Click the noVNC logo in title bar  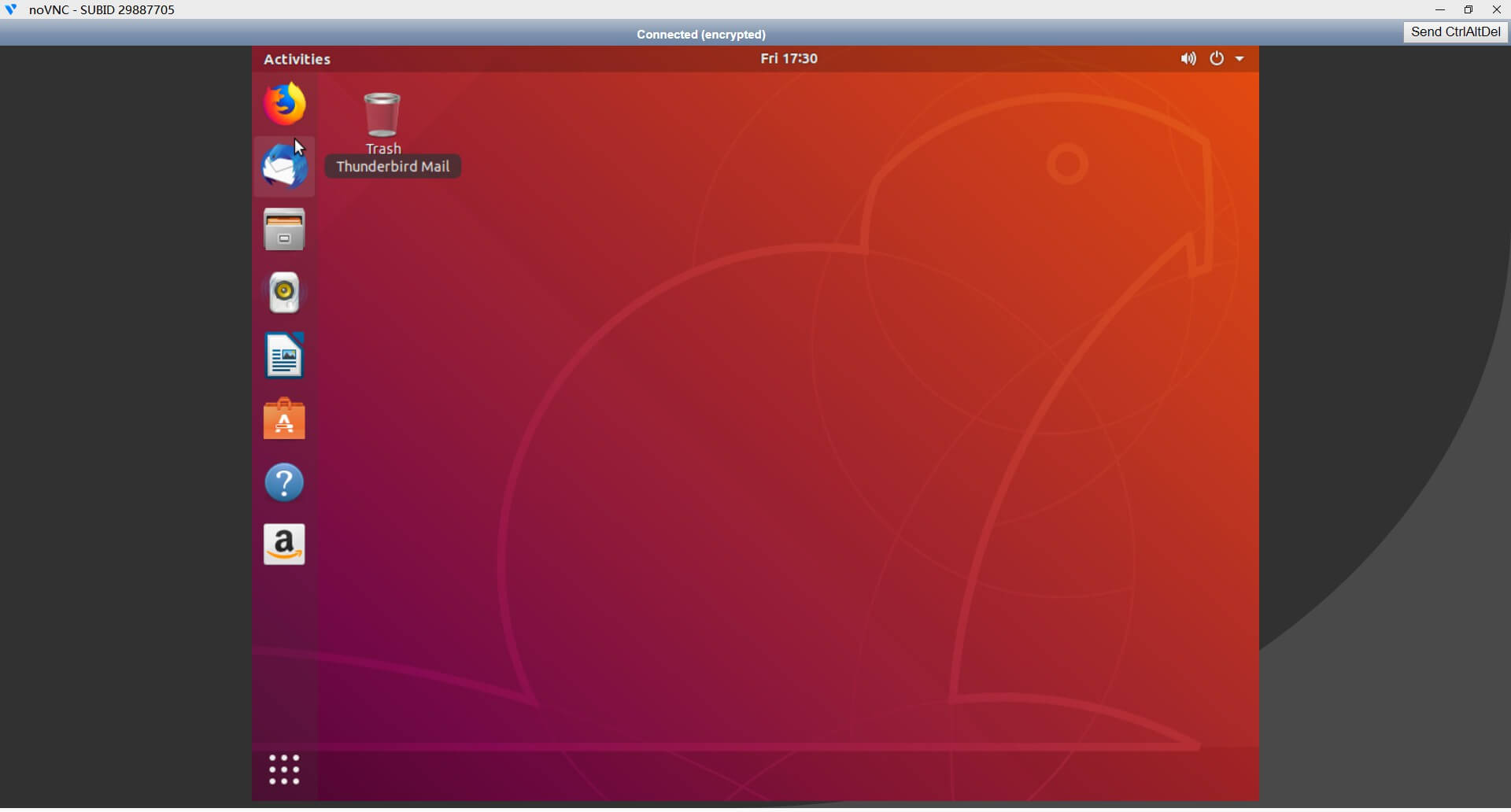[11, 10]
